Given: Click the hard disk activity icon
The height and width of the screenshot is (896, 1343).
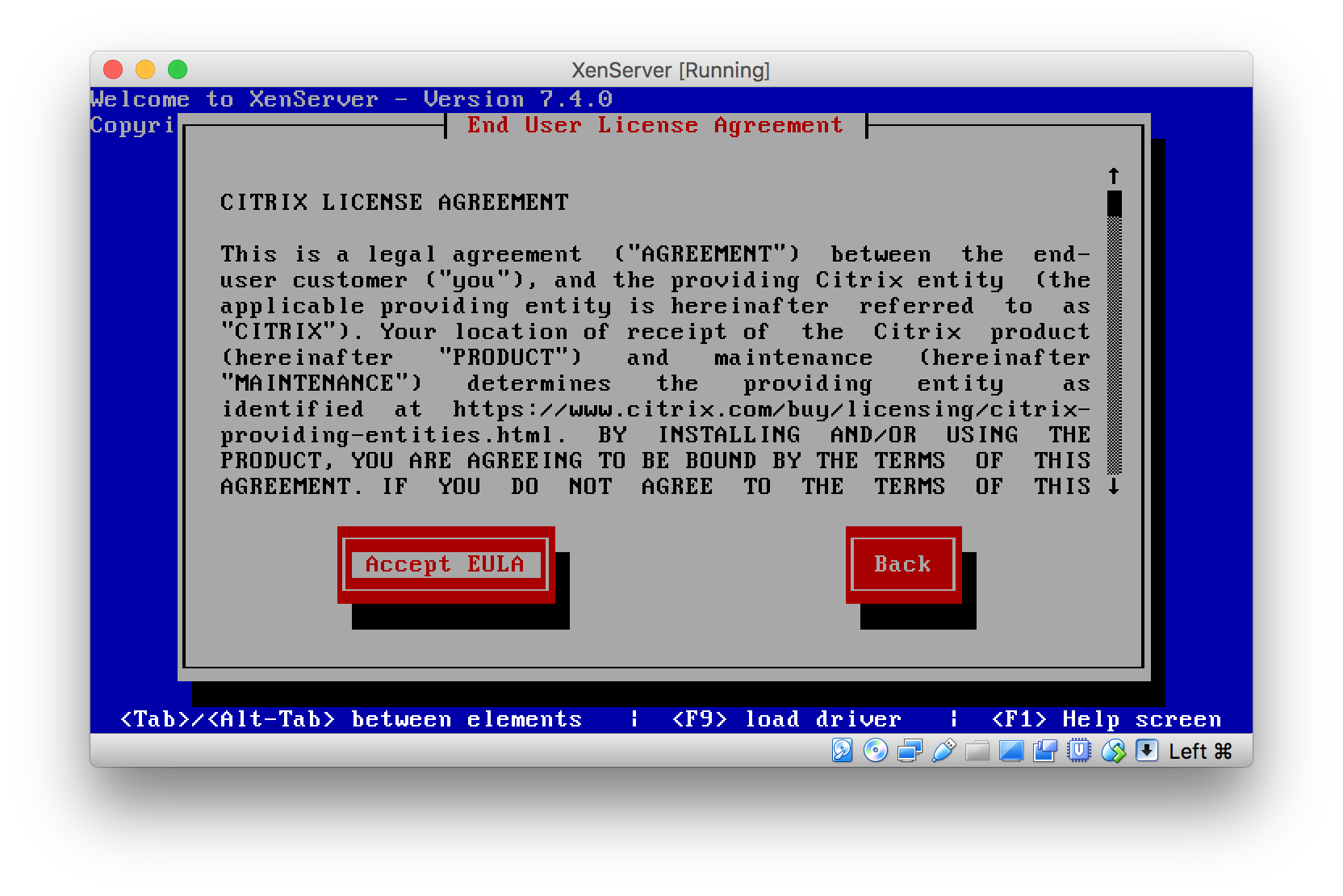Looking at the screenshot, I should pyautogui.click(x=842, y=751).
